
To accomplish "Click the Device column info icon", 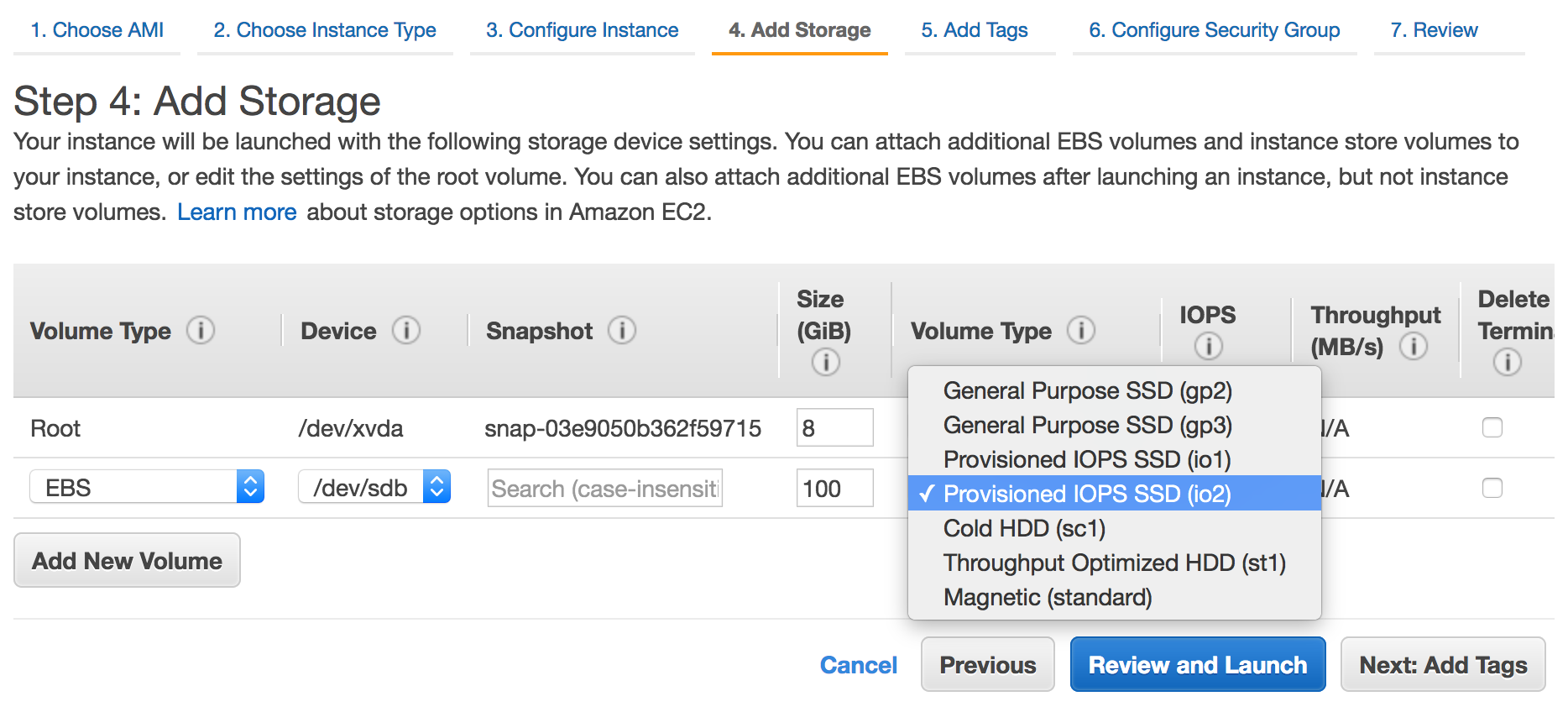I will [406, 330].
